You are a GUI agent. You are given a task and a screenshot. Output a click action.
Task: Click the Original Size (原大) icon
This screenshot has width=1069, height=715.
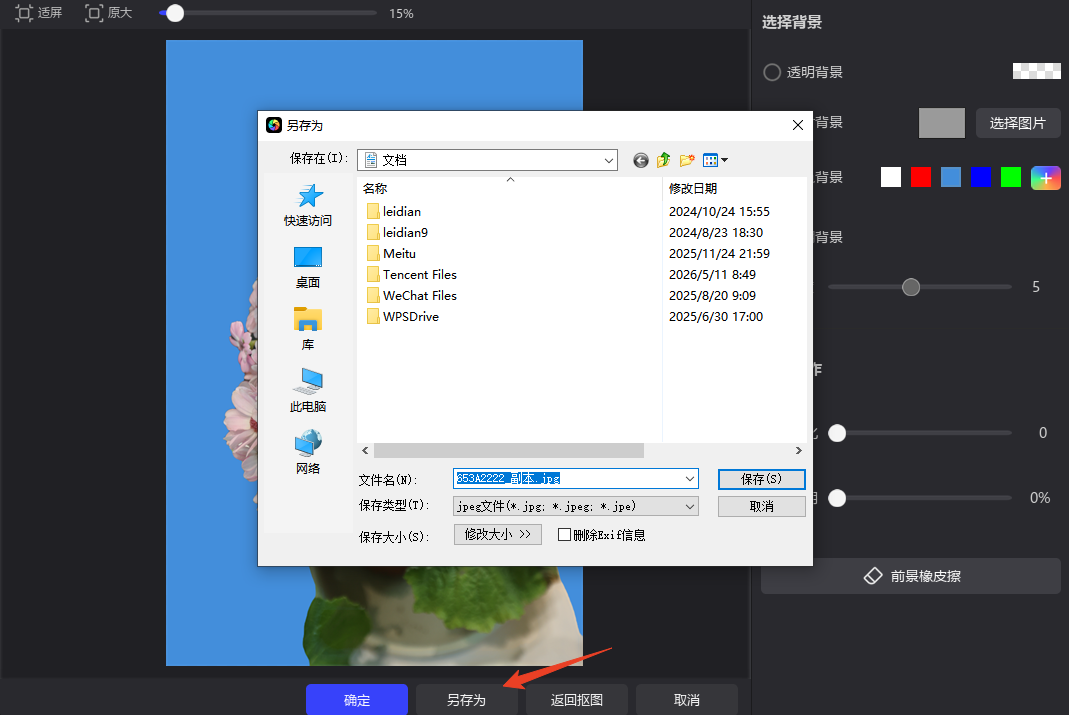(93, 13)
